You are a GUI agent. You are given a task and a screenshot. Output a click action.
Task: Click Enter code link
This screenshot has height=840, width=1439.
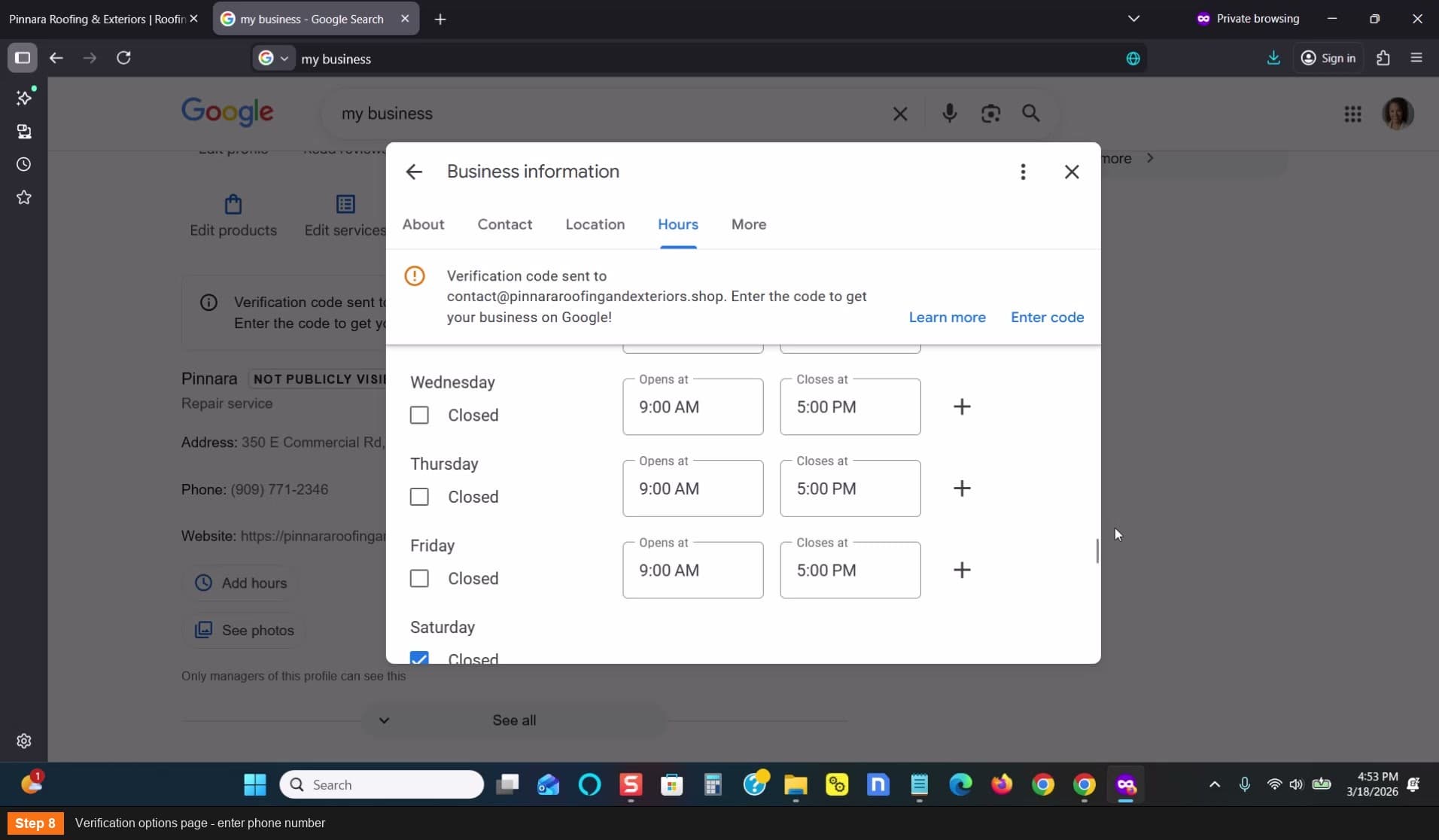[x=1047, y=318]
